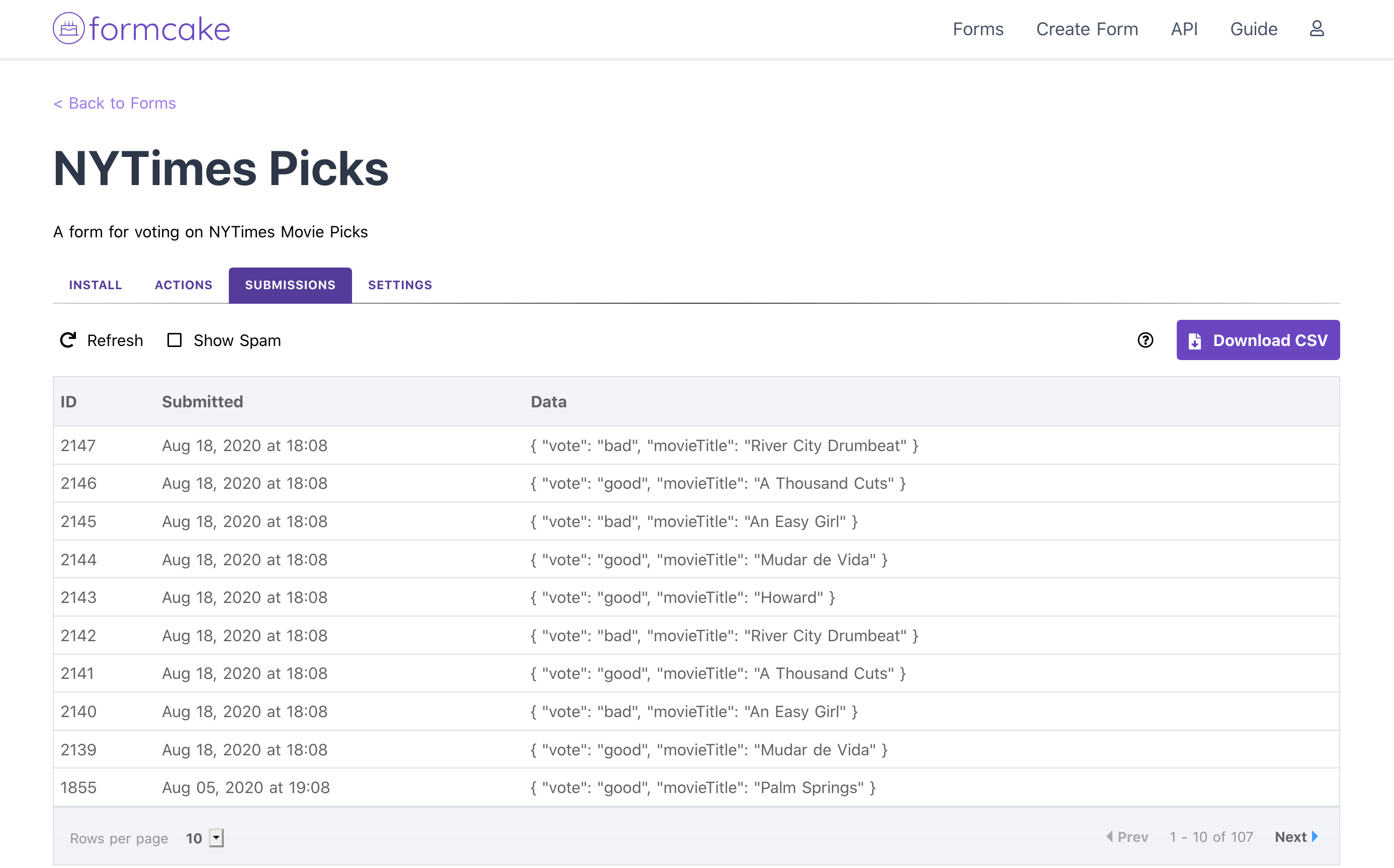Viewport: 1394px width, 868px height.
Task: Click row 2147 River City Drumbeat data
Action: point(724,446)
